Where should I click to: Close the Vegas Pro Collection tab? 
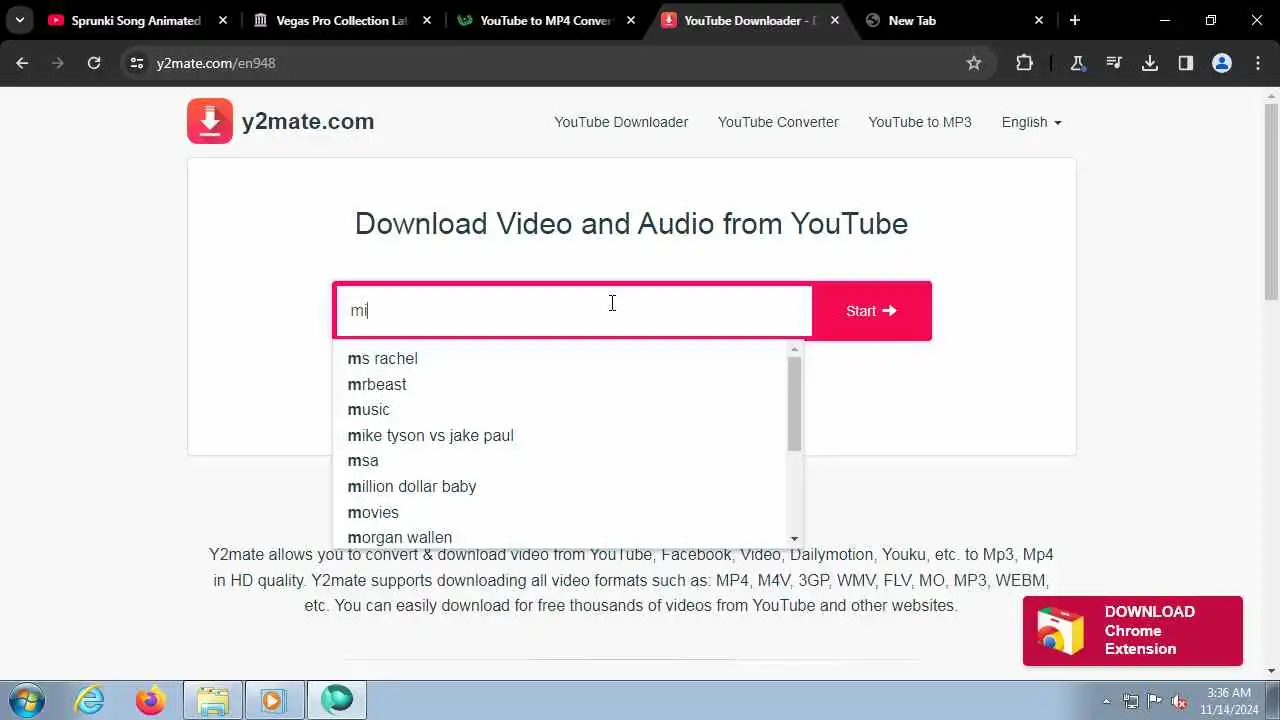point(427,20)
